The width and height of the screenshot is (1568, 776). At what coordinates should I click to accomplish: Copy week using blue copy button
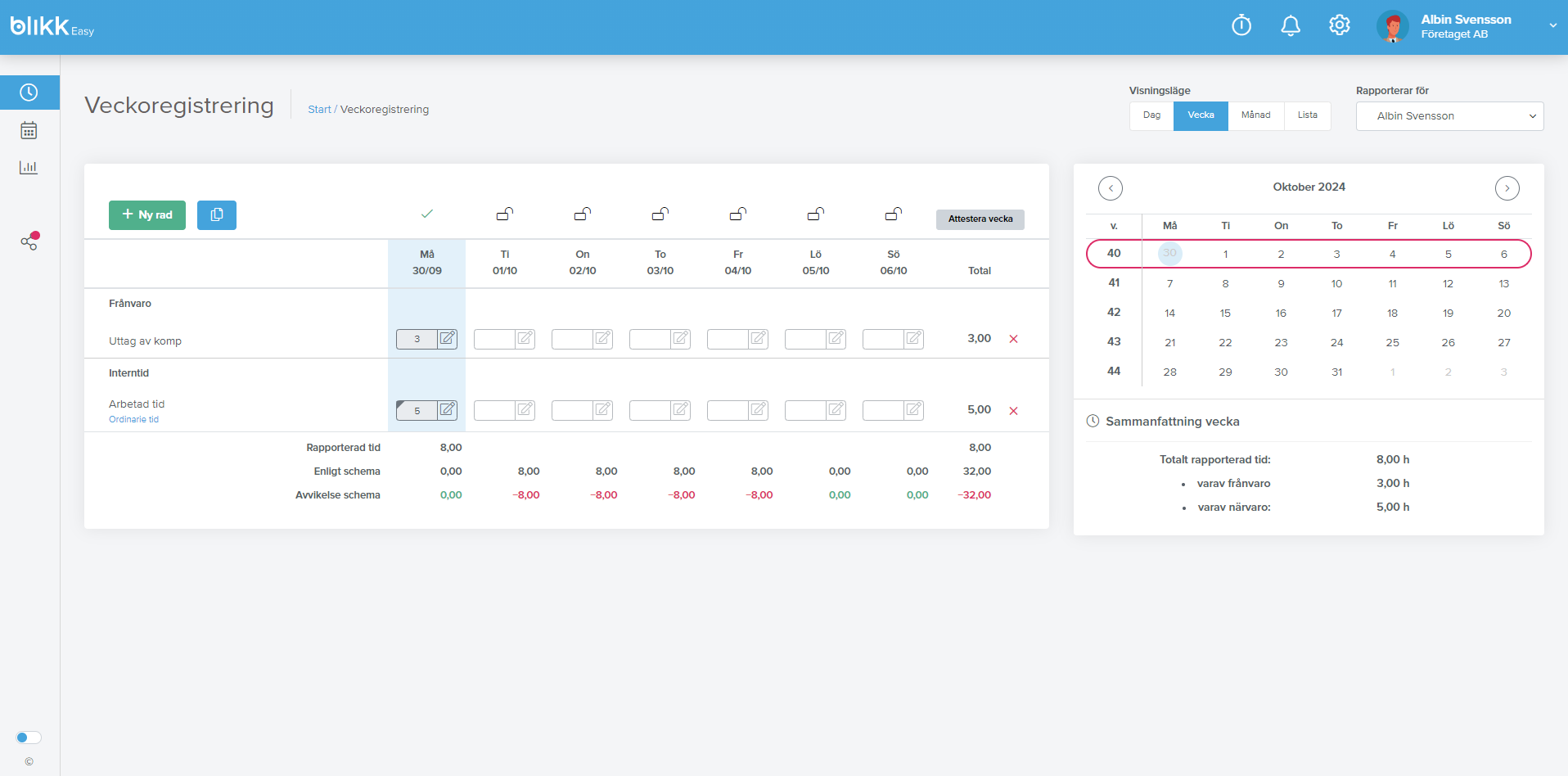(x=217, y=215)
